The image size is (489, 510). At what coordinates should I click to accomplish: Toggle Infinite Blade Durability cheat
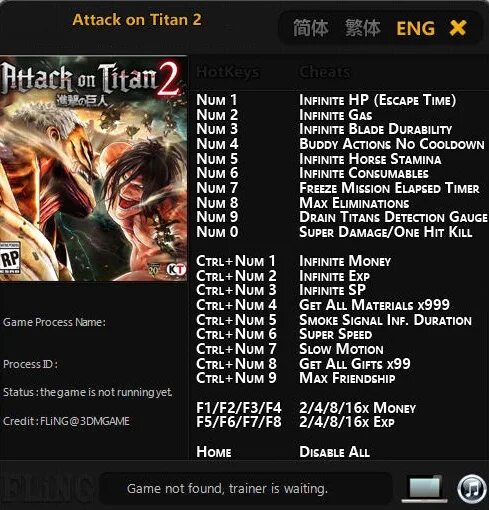click(375, 129)
